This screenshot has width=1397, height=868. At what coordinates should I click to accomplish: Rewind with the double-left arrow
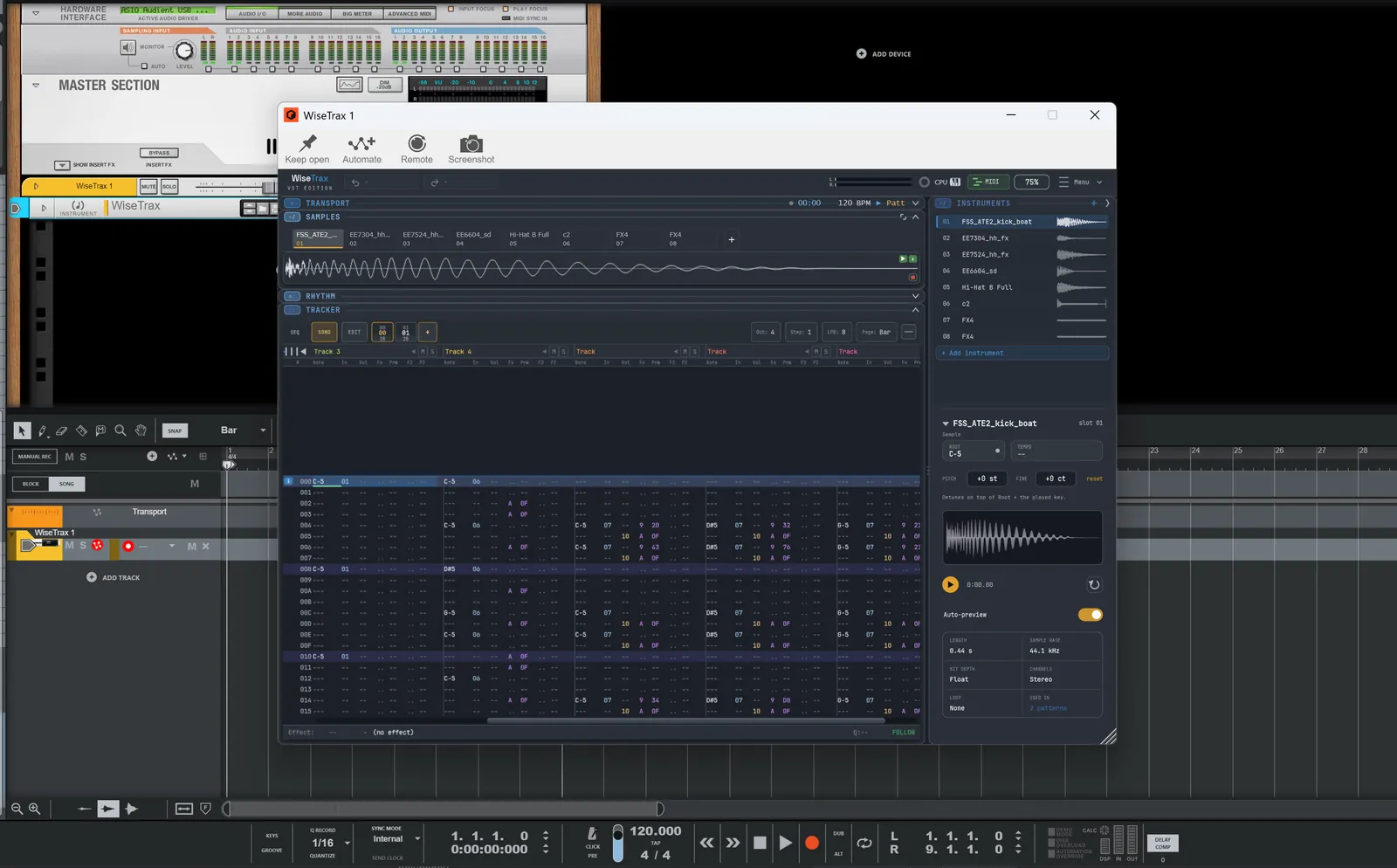[707, 843]
